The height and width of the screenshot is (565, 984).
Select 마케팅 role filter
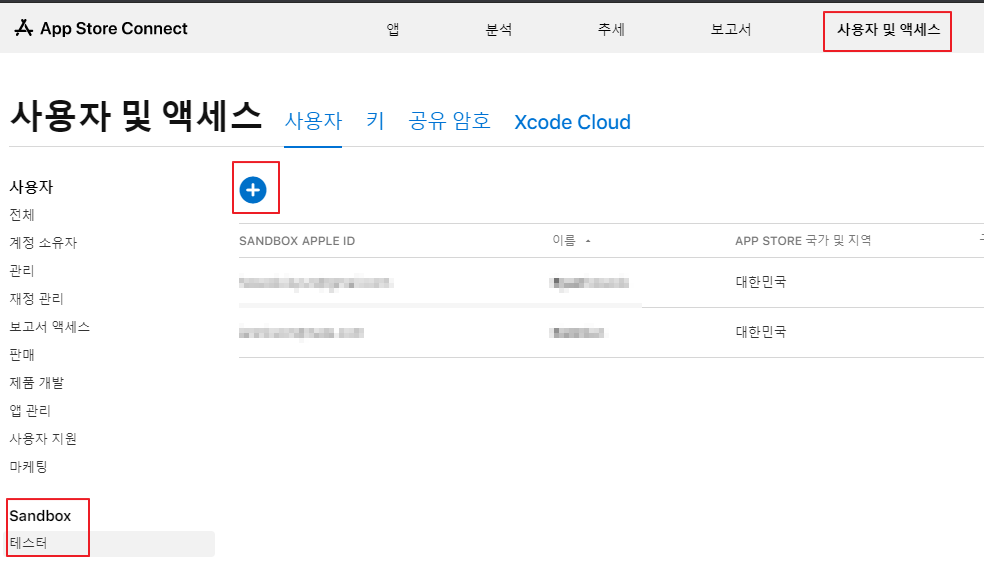(x=28, y=466)
